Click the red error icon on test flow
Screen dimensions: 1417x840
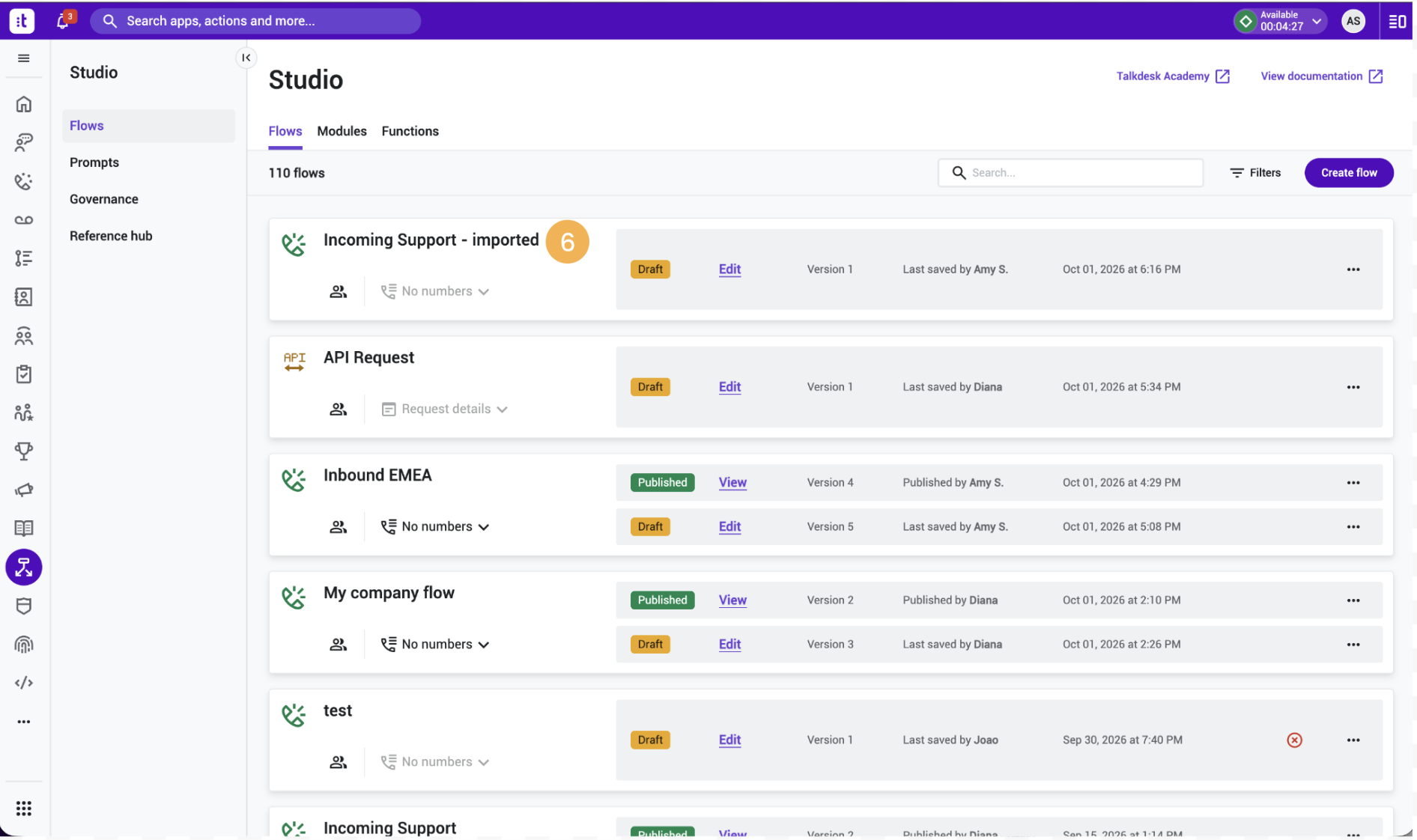1294,740
